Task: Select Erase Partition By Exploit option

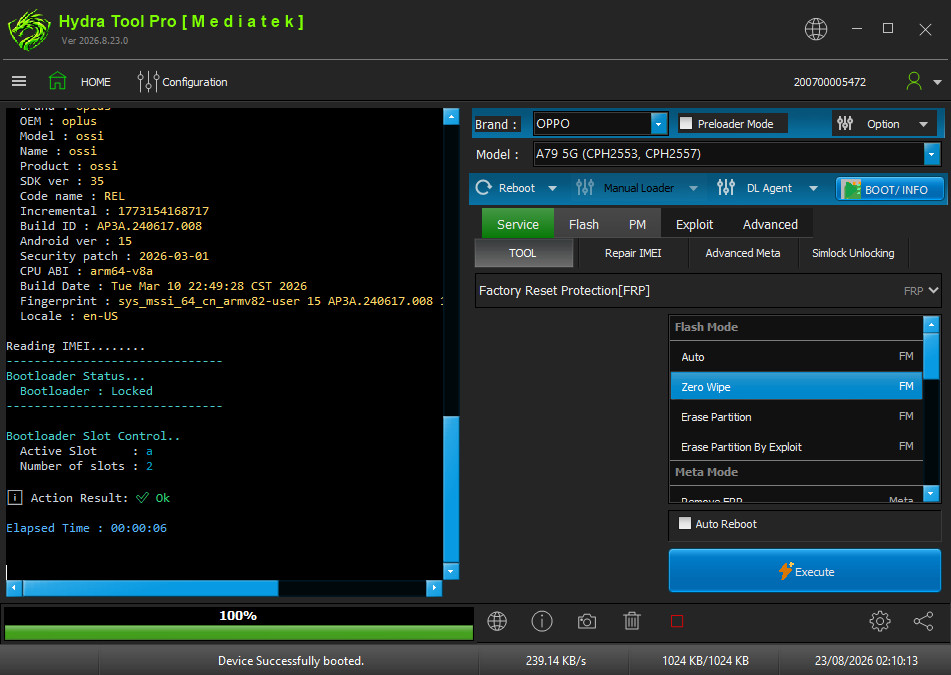Action: pyautogui.click(x=796, y=447)
